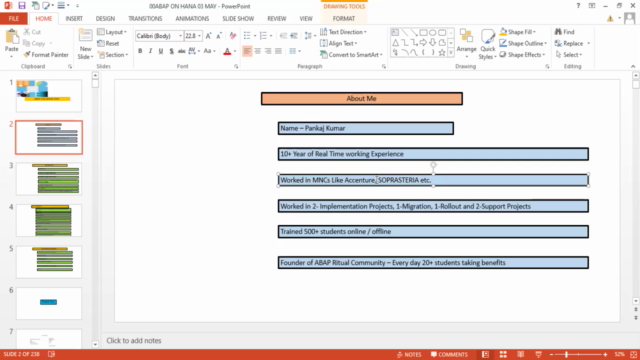The height and width of the screenshot is (360, 640).
Task: Toggle Comments pane in status bar
Action: click(x=449, y=354)
